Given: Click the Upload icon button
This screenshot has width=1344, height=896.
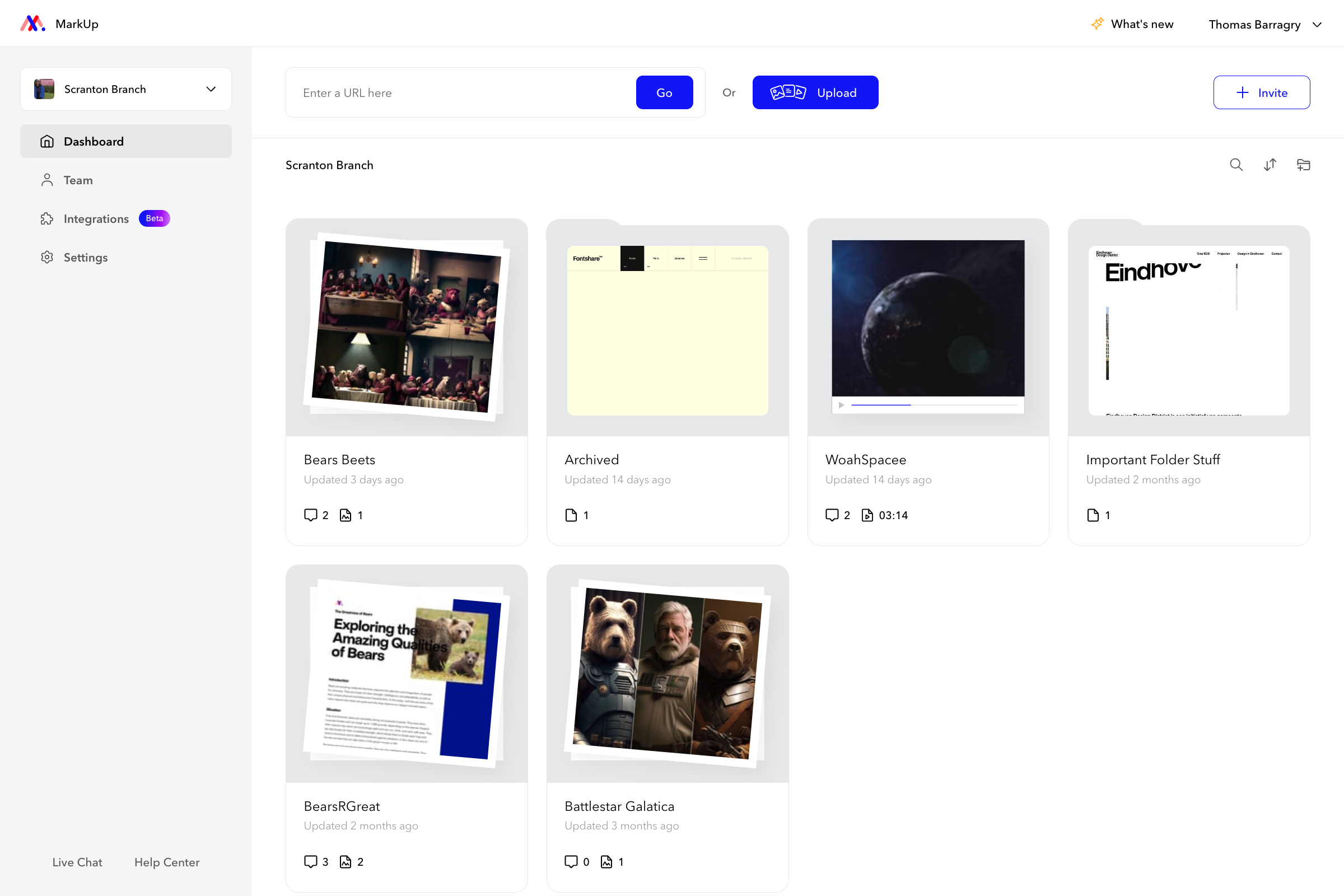Looking at the screenshot, I should pos(790,92).
